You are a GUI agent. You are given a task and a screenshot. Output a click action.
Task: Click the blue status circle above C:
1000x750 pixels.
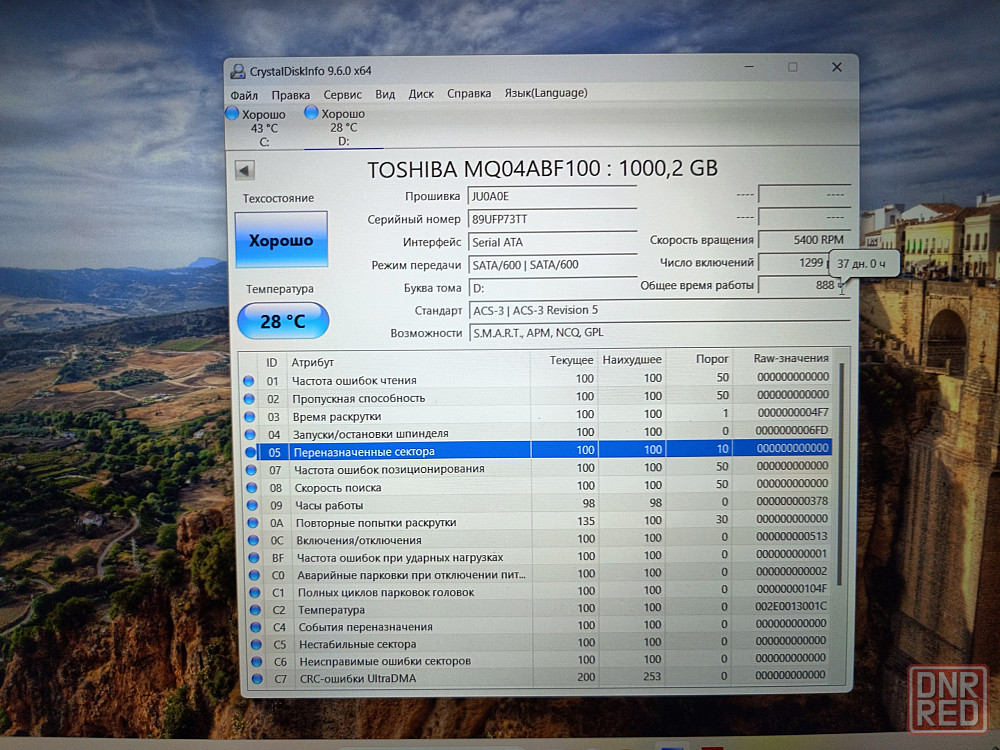click(x=232, y=114)
